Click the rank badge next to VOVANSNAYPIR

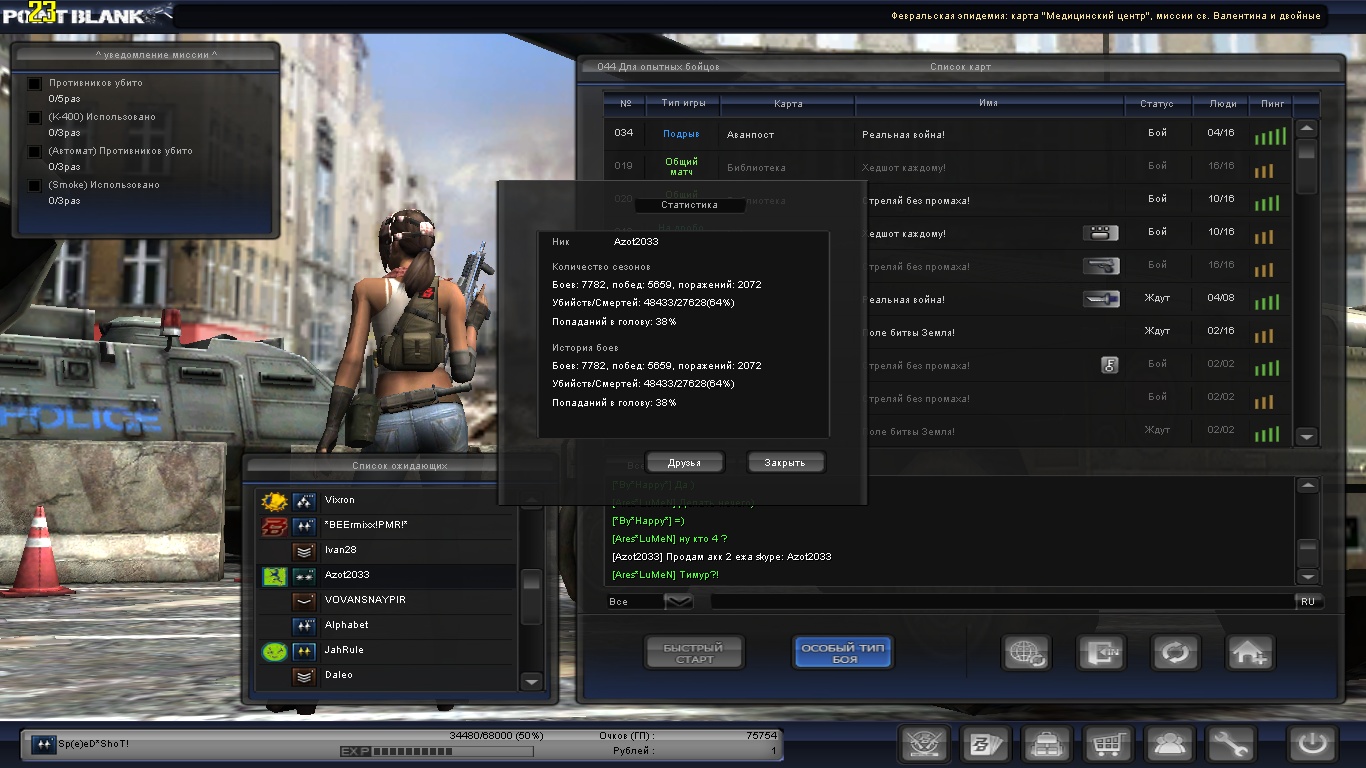[x=305, y=600]
